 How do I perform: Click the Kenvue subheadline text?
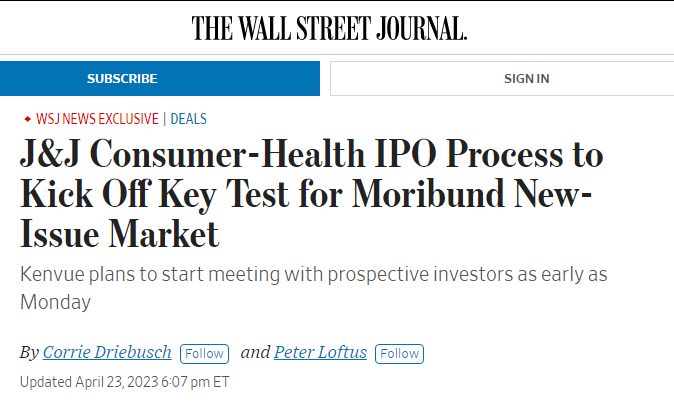tap(313, 288)
